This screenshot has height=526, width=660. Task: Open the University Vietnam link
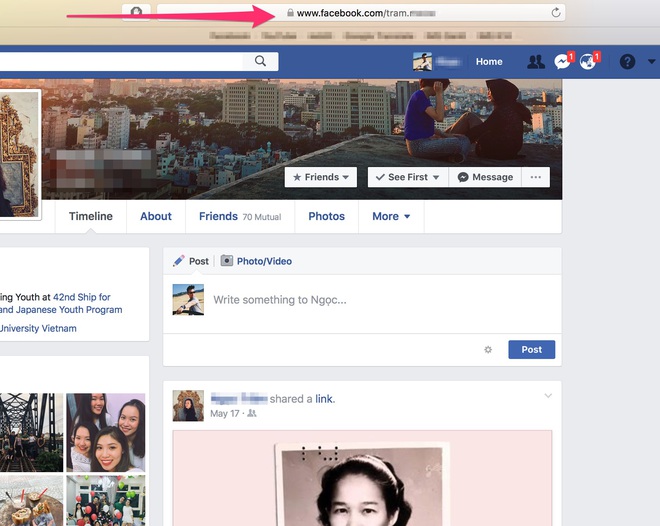pyautogui.click(x=38, y=329)
